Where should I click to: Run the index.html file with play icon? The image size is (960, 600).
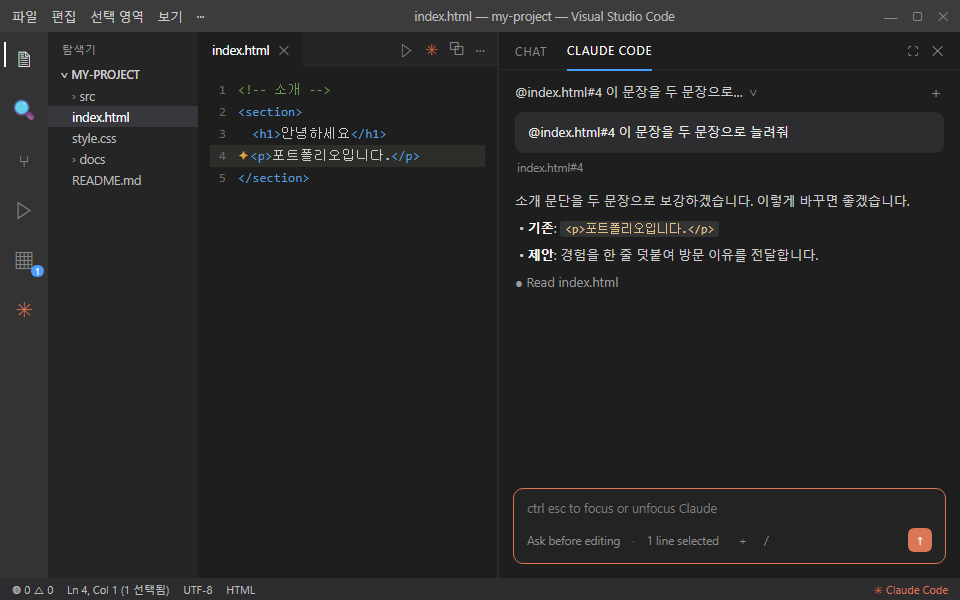tap(406, 50)
